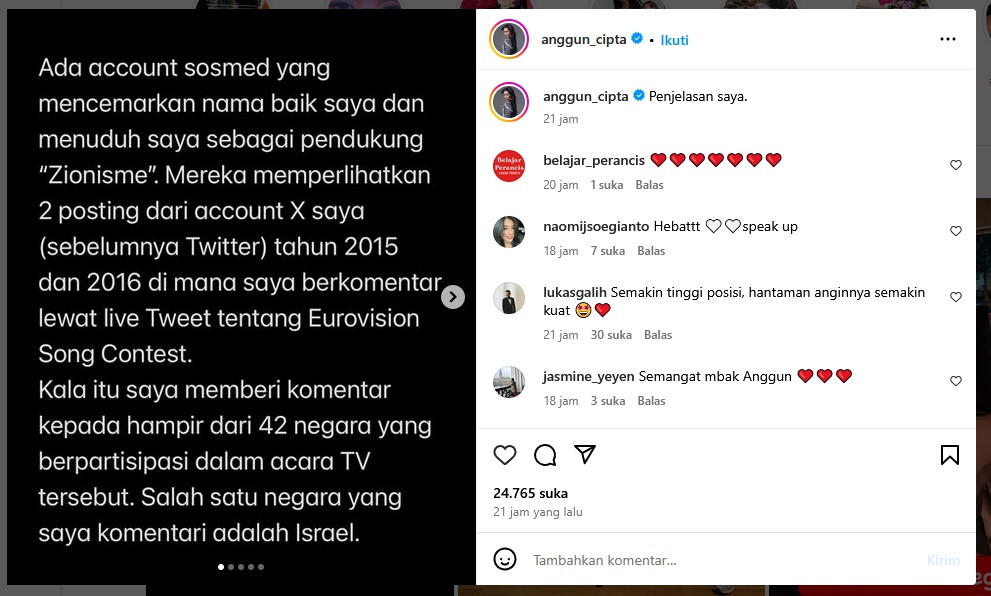Like the post with heart icon
The width and height of the screenshot is (991, 596).
(x=504, y=455)
